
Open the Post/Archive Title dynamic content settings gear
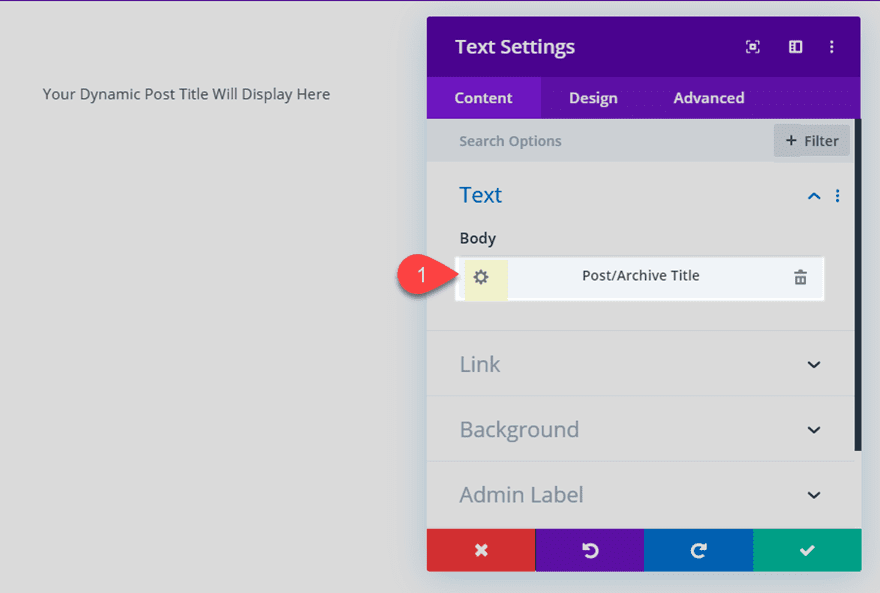coord(484,278)
